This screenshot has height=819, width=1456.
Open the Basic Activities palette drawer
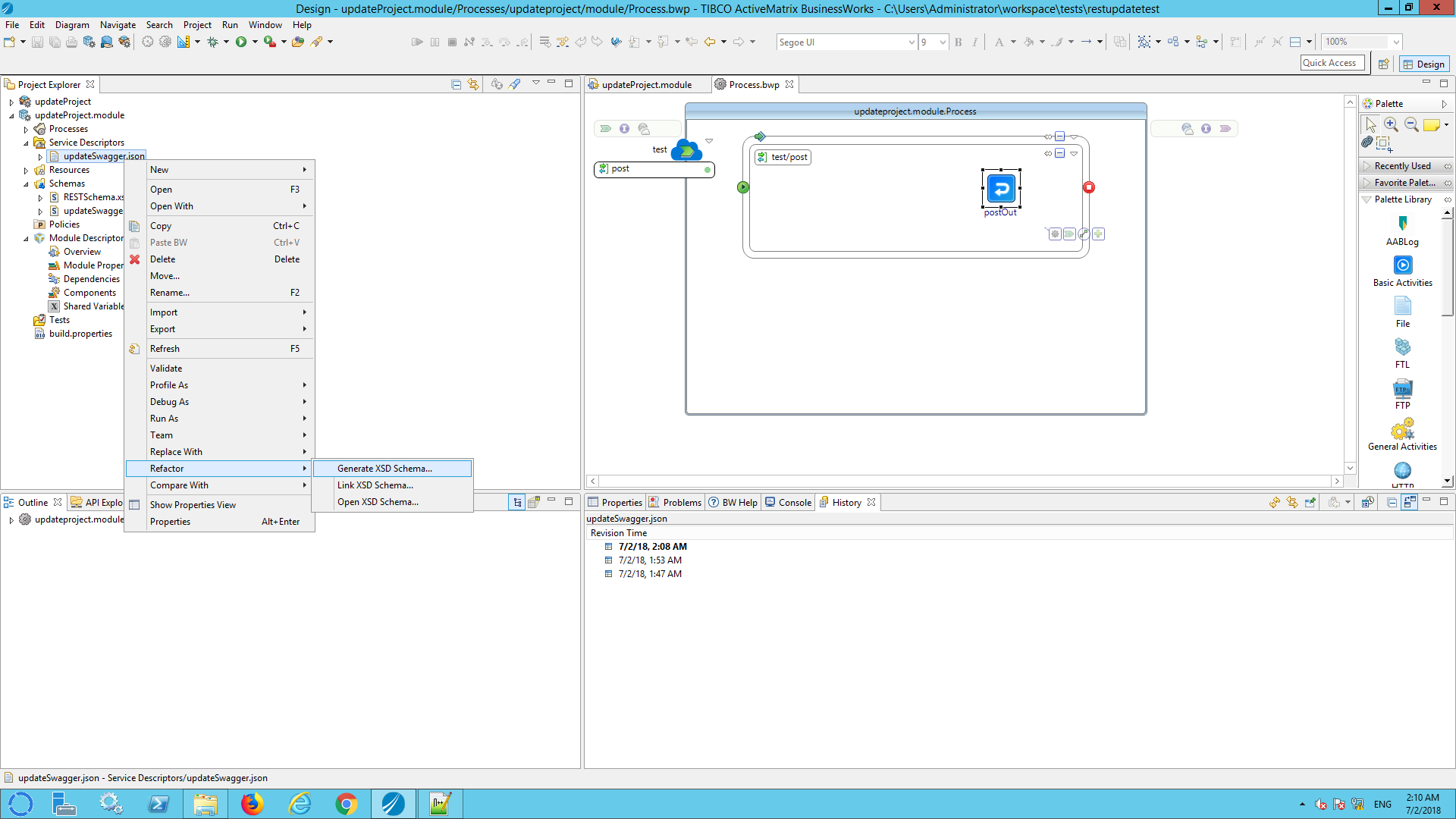(x=1402, y=271)
